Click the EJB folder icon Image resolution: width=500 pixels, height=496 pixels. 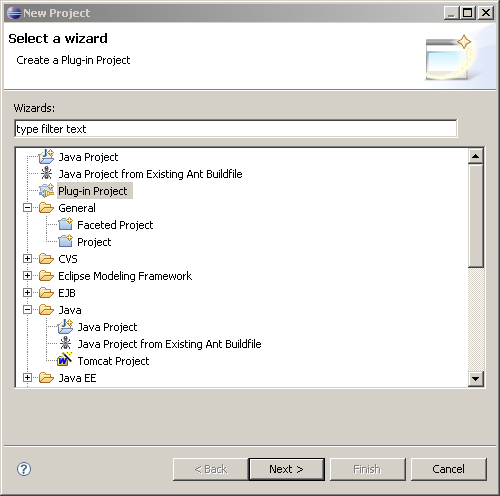[46, 293]
